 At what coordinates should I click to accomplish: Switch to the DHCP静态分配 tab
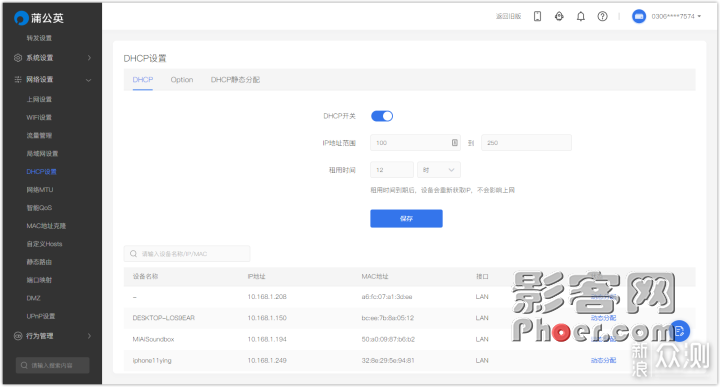point(235,80)
